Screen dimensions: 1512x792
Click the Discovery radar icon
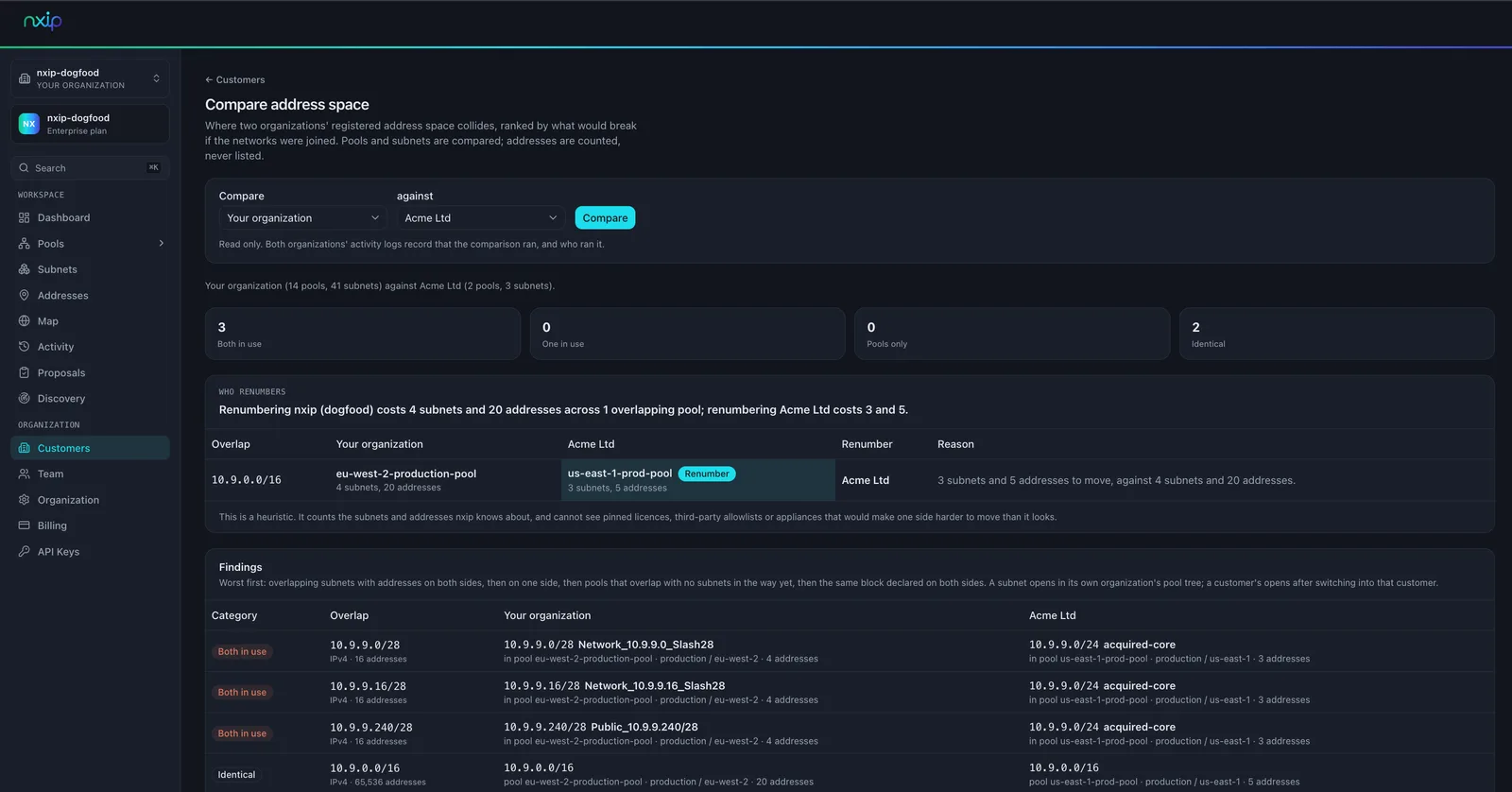tap(25, 399)
